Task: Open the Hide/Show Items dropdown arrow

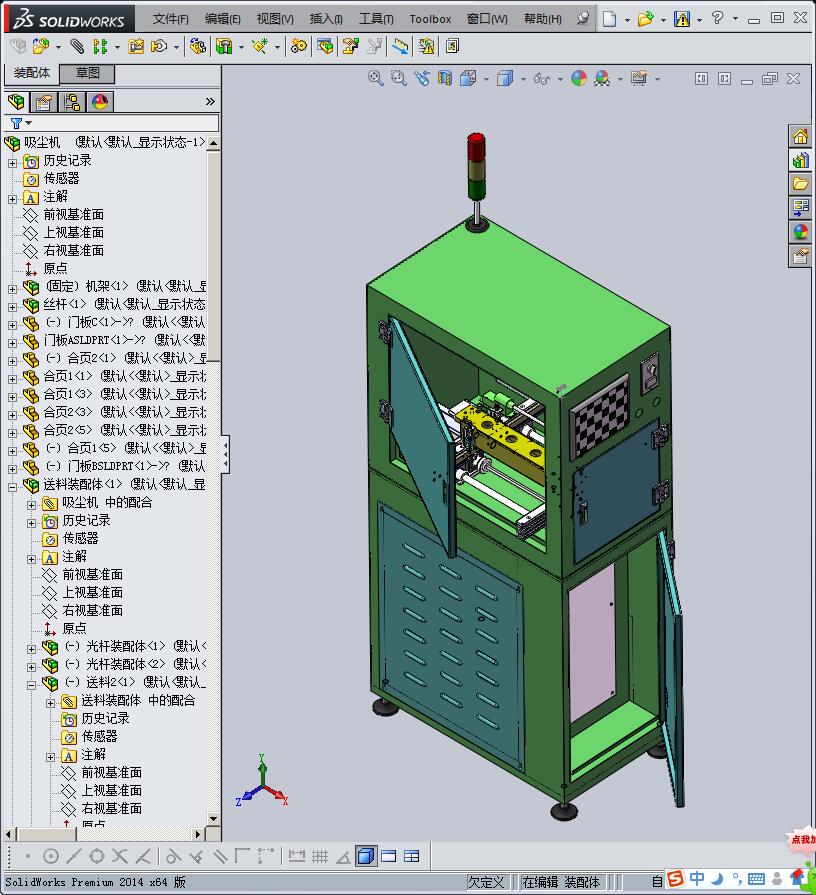Action: click(559, 79)
